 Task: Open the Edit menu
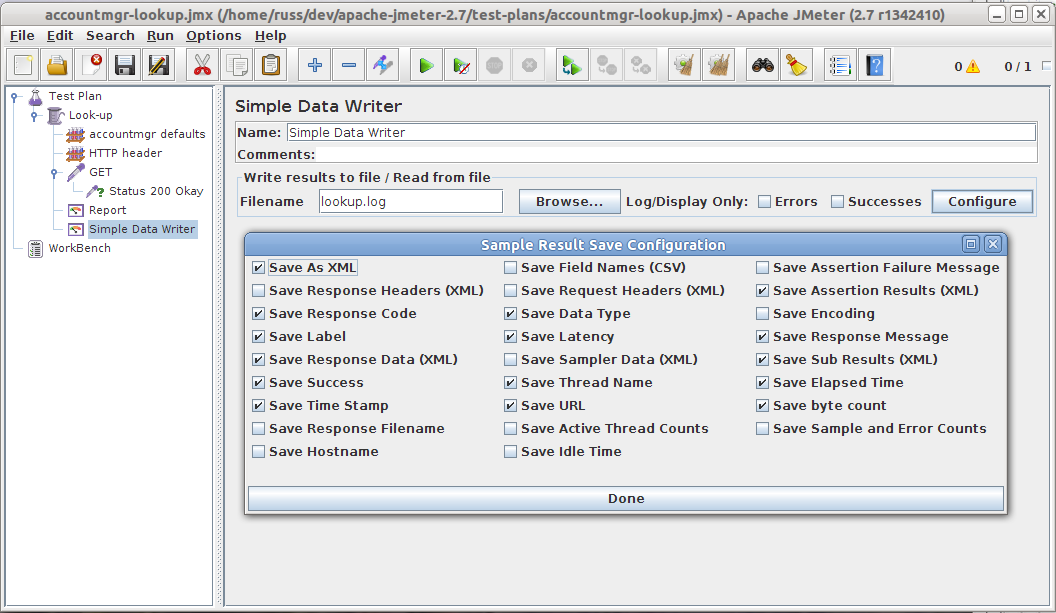(x=60, y=36)
